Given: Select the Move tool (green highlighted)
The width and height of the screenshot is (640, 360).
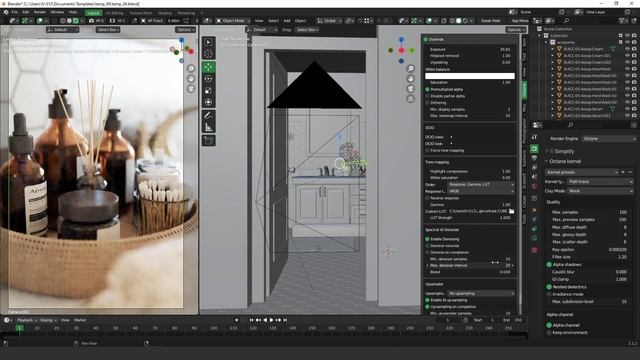Looking at the screenshot, I should [x=209, y=67].
